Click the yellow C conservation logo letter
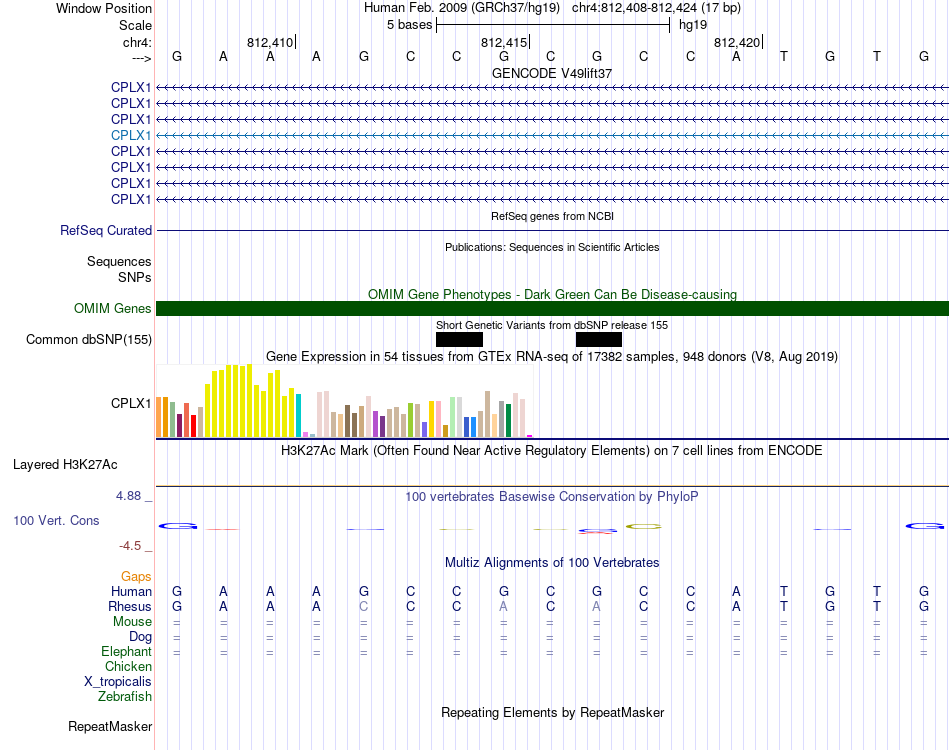 click(643, 526)
